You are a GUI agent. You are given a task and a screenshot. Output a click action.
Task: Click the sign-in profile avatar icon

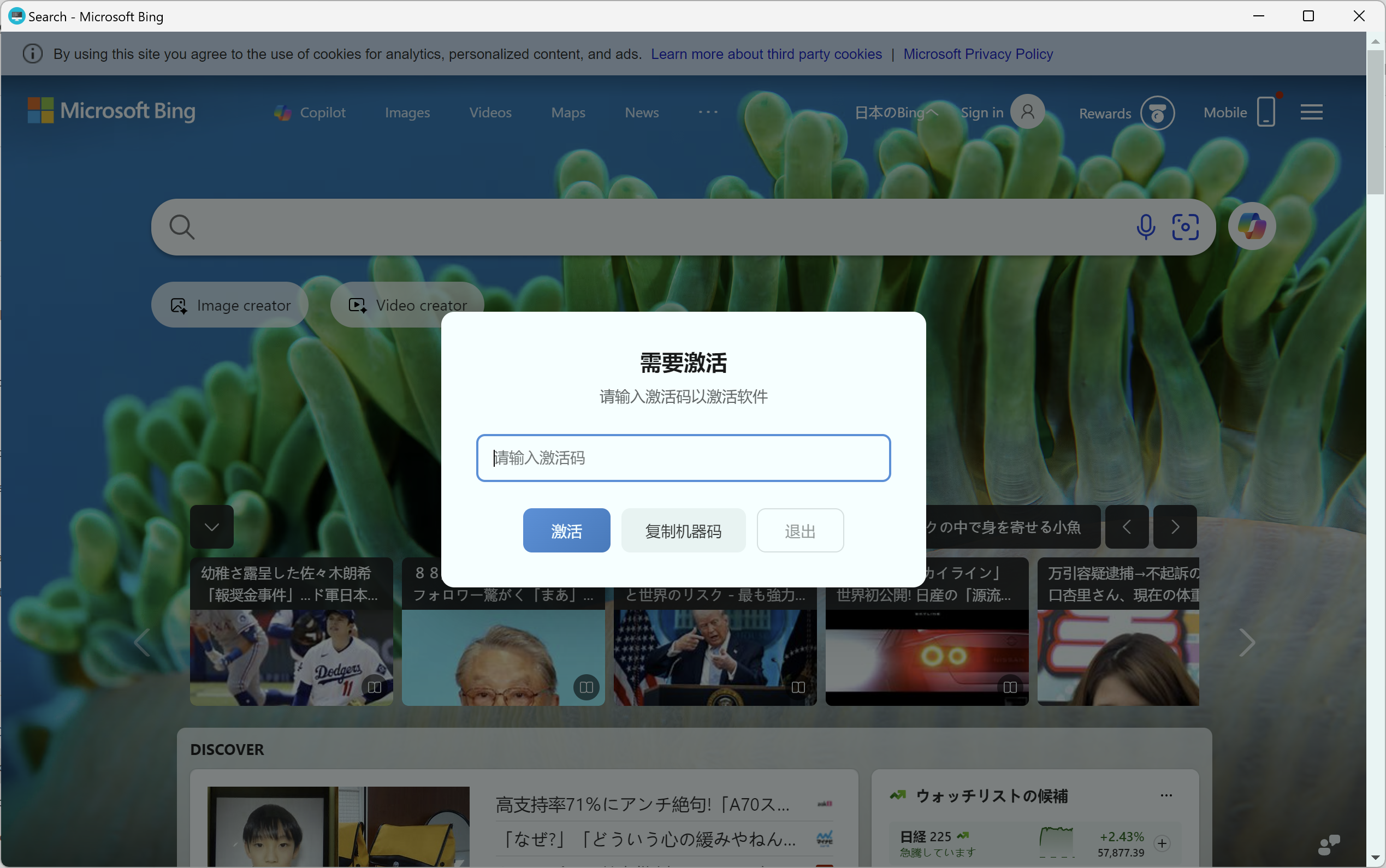[1026, 111]
